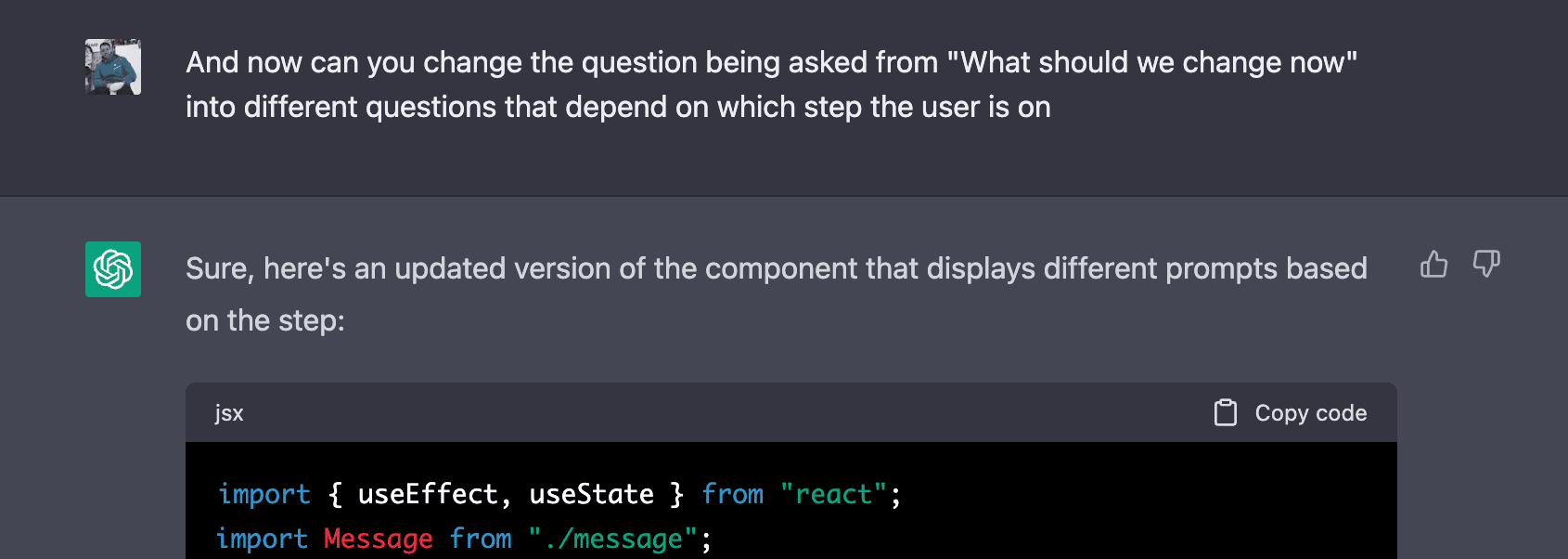Screen dimensions: 1568x559
Task: Click the from keyword on the Message import line
Action: pyautogui.click(x=481, y=539)
